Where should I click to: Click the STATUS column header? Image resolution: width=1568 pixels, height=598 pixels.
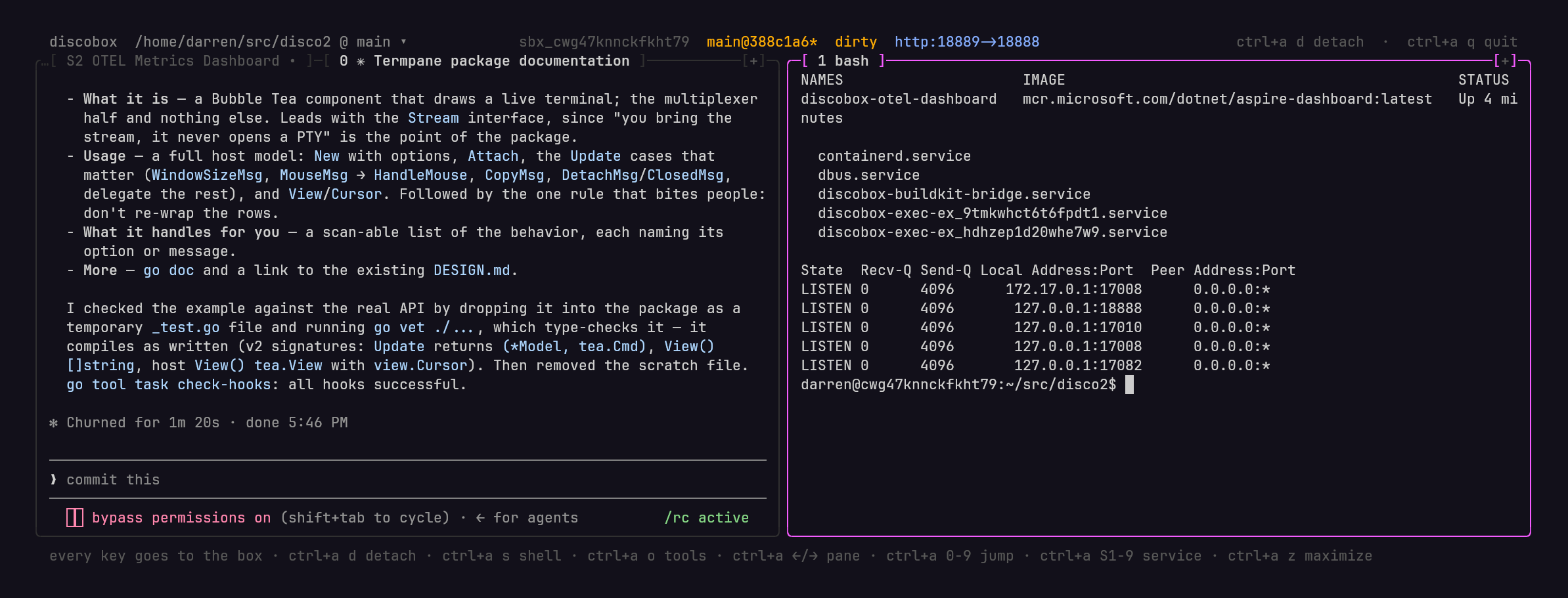point(1483,80)
